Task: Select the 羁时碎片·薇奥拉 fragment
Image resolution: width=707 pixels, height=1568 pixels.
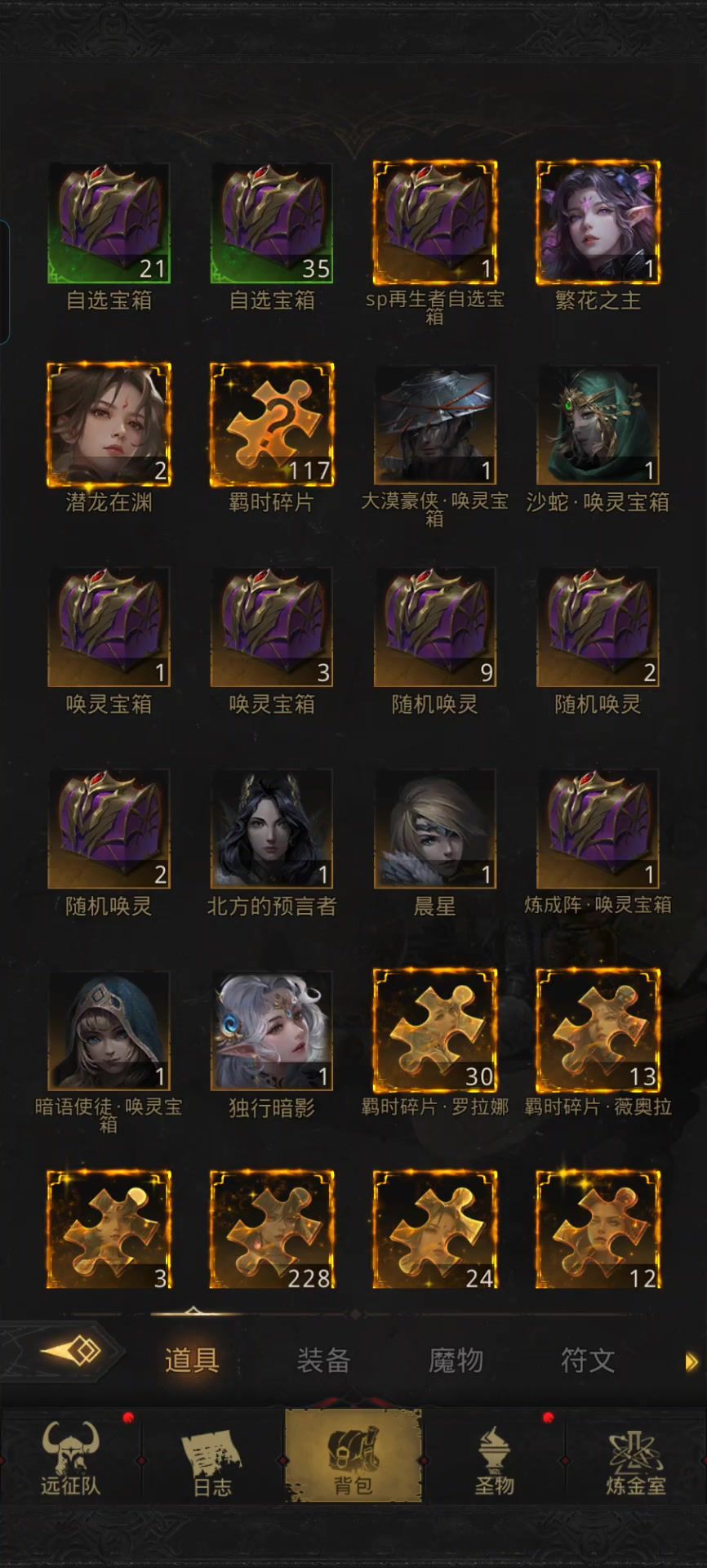Action: (598, 1031)
